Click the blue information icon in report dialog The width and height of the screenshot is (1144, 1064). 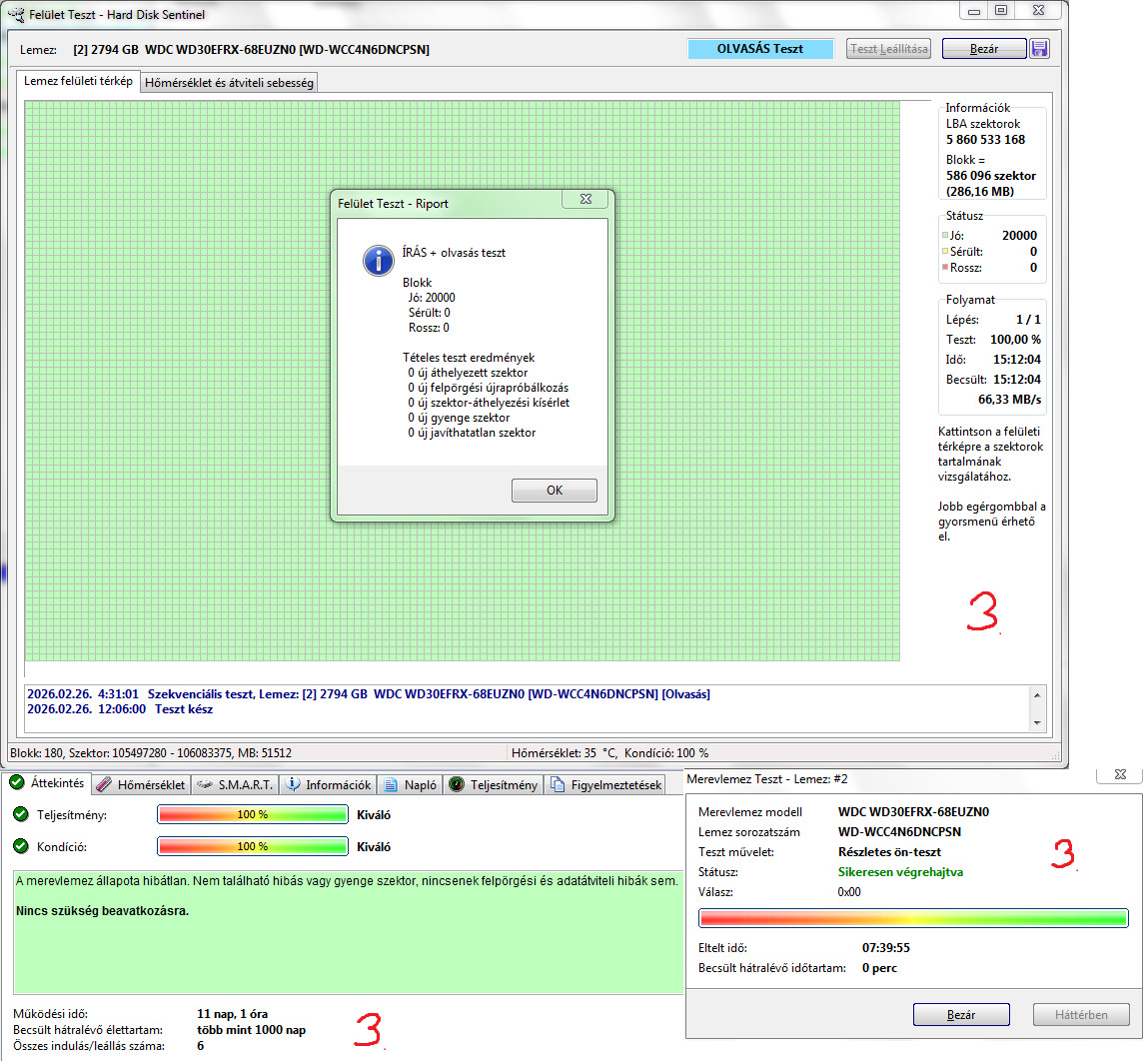379,260
